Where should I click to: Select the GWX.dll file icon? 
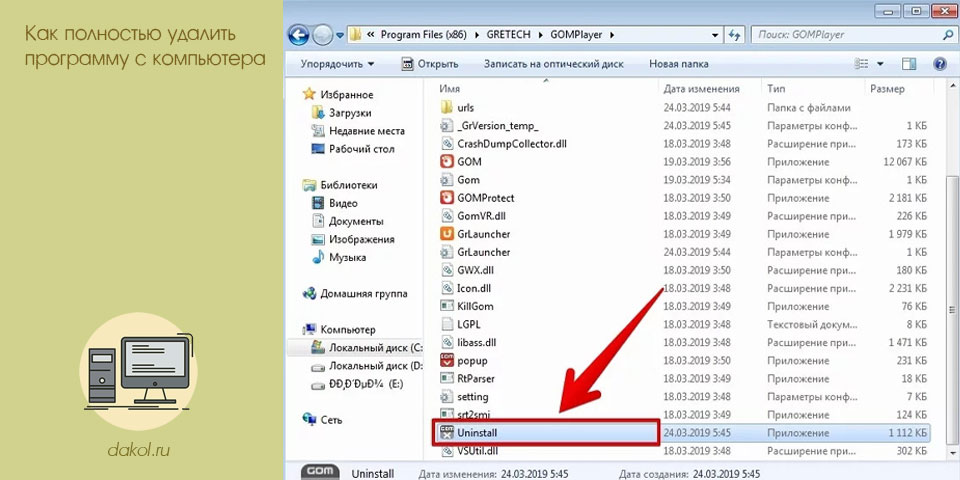pos(447,270)
